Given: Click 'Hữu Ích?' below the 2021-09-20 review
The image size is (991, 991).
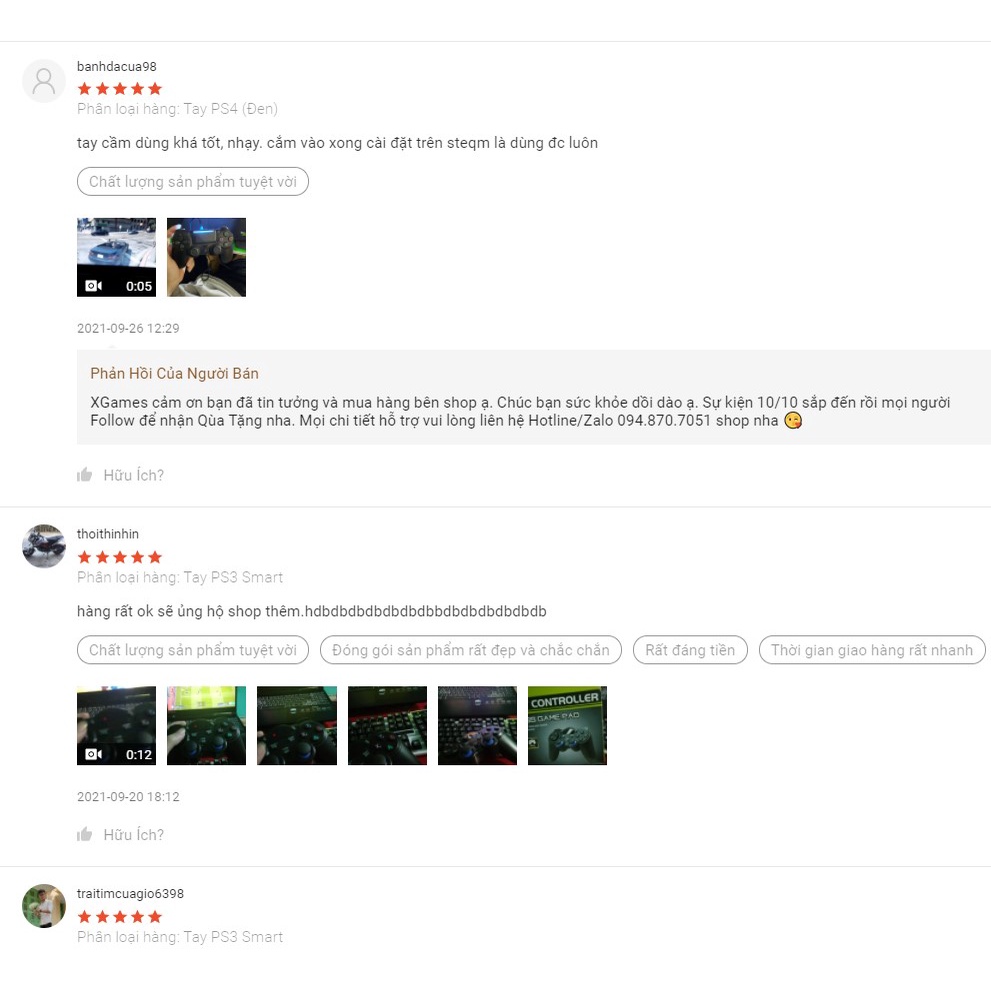Looking at the screenshot, I should coord(133,835).
